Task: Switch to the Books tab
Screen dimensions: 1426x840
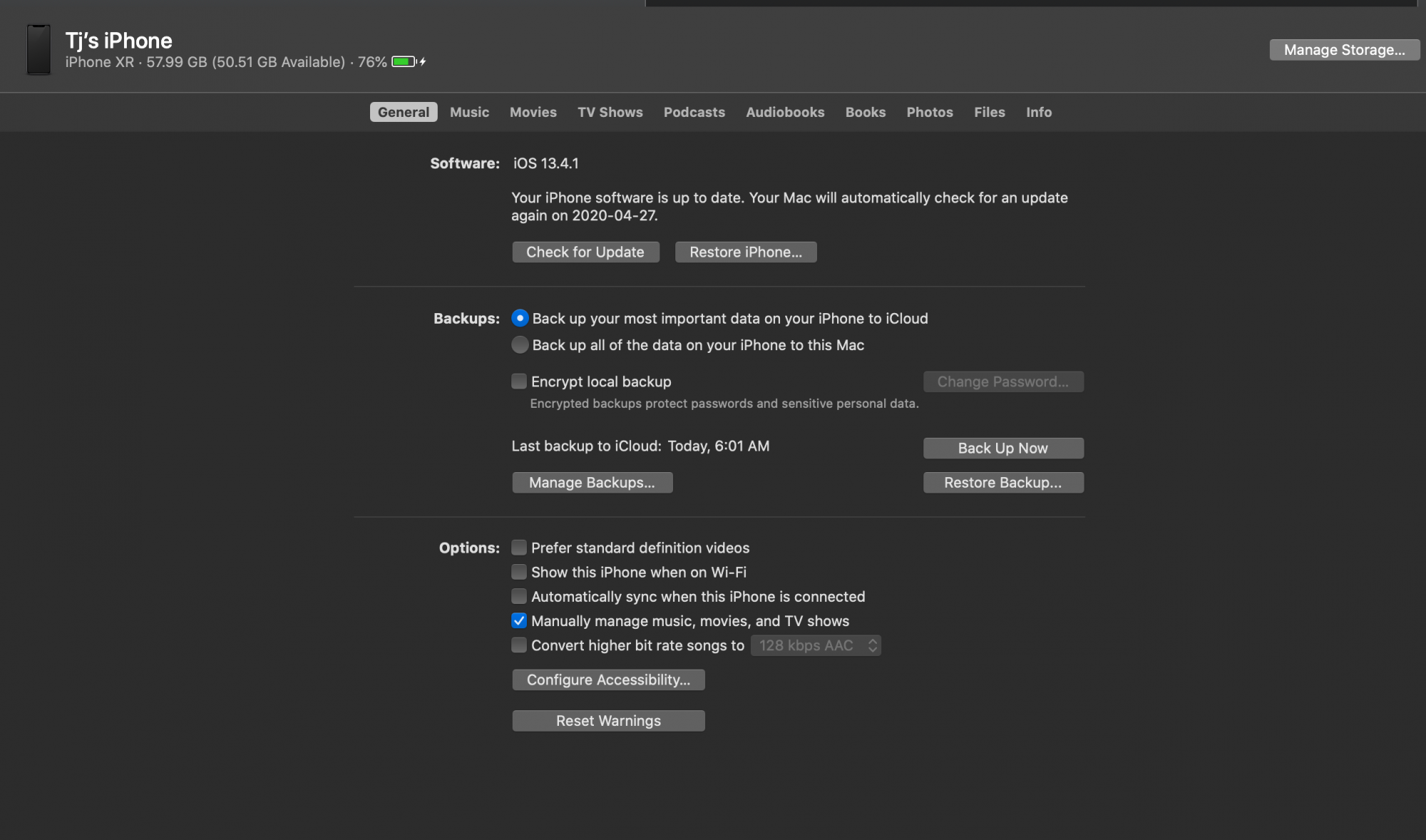Action: pos(866,112)
